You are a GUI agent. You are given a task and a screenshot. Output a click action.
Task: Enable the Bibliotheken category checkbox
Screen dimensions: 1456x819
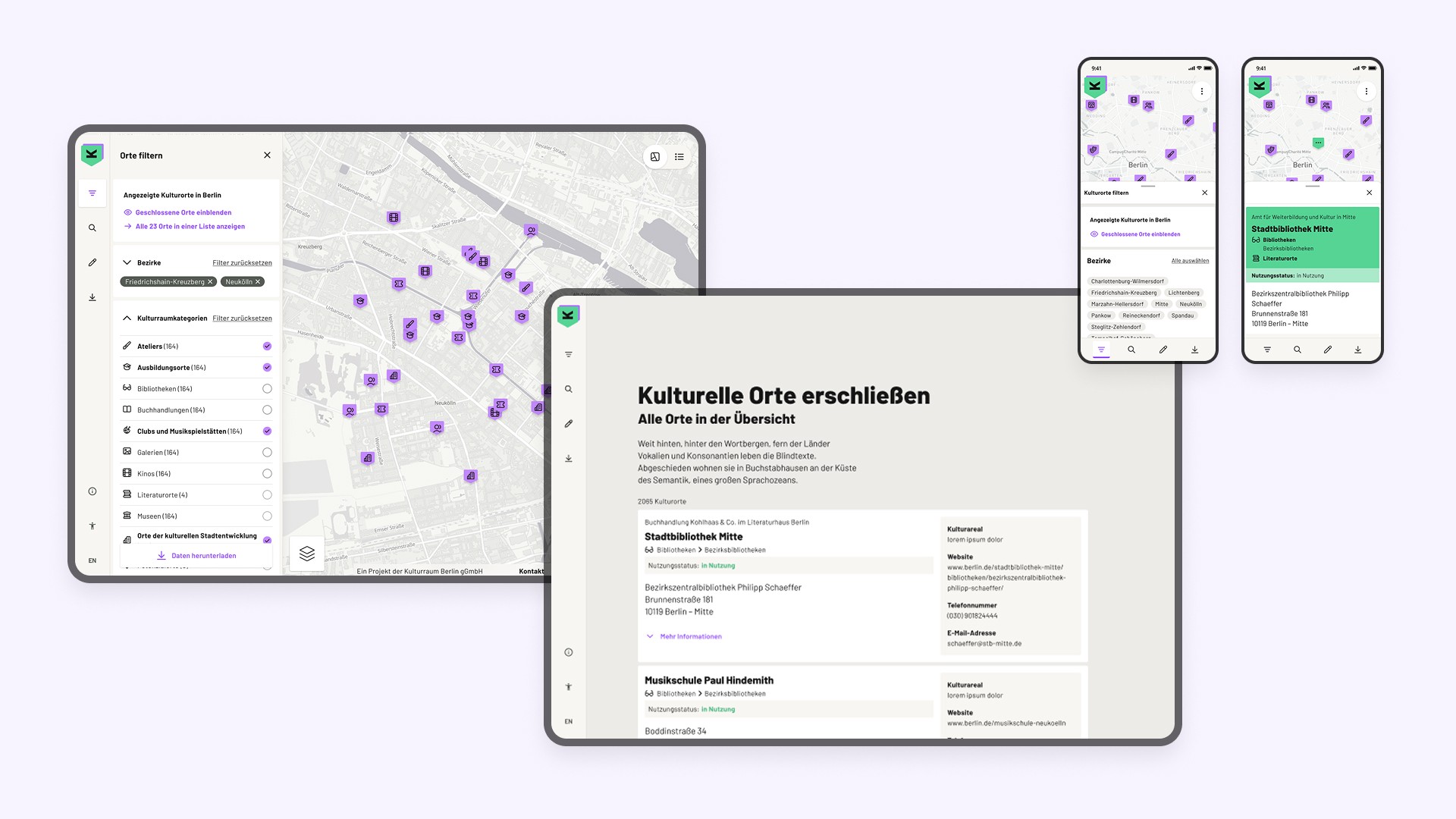click(267, 389)
